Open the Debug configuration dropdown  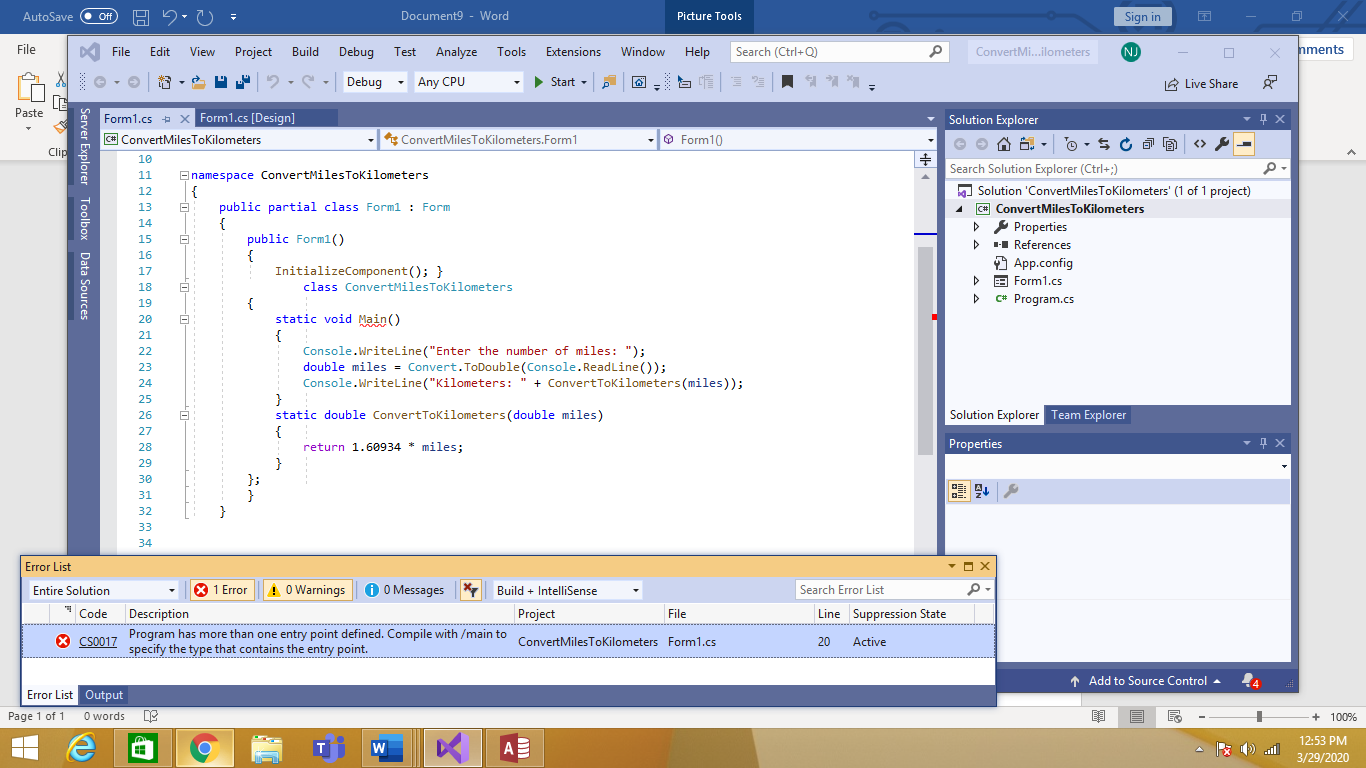pyautogui.click(x=375, y=82)
